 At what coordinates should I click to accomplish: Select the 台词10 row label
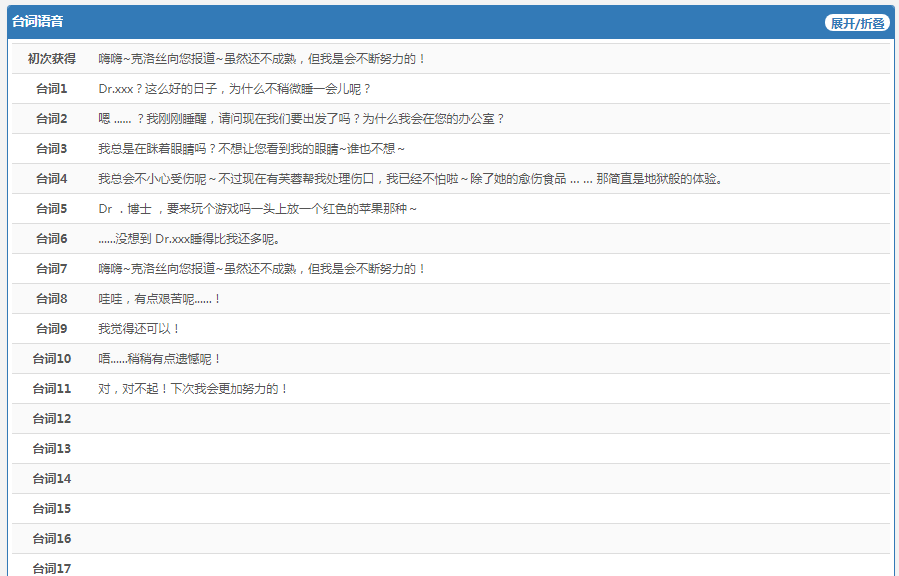click(51, 359)
